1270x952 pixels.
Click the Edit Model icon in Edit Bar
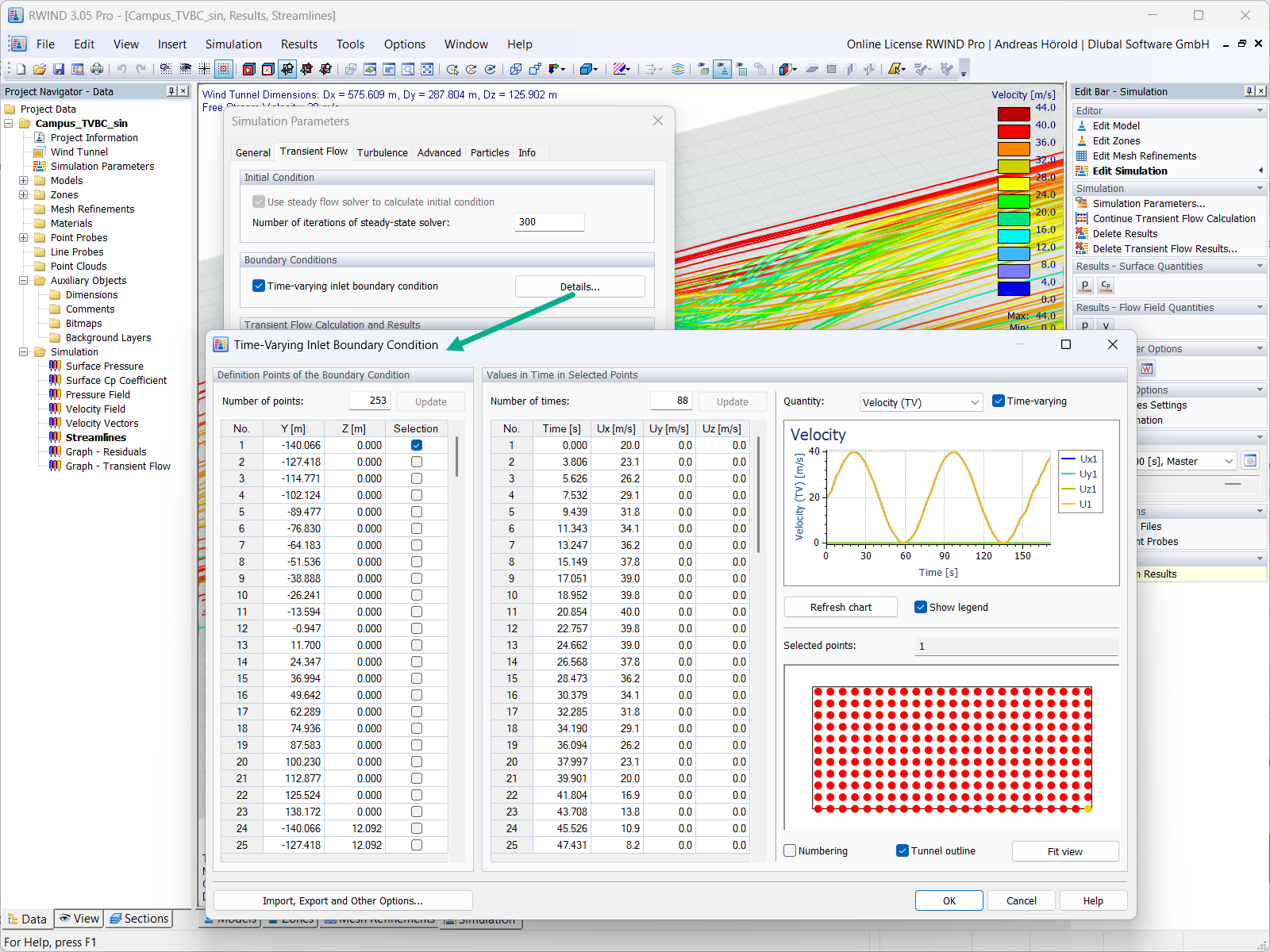[x=1082, y=125]
